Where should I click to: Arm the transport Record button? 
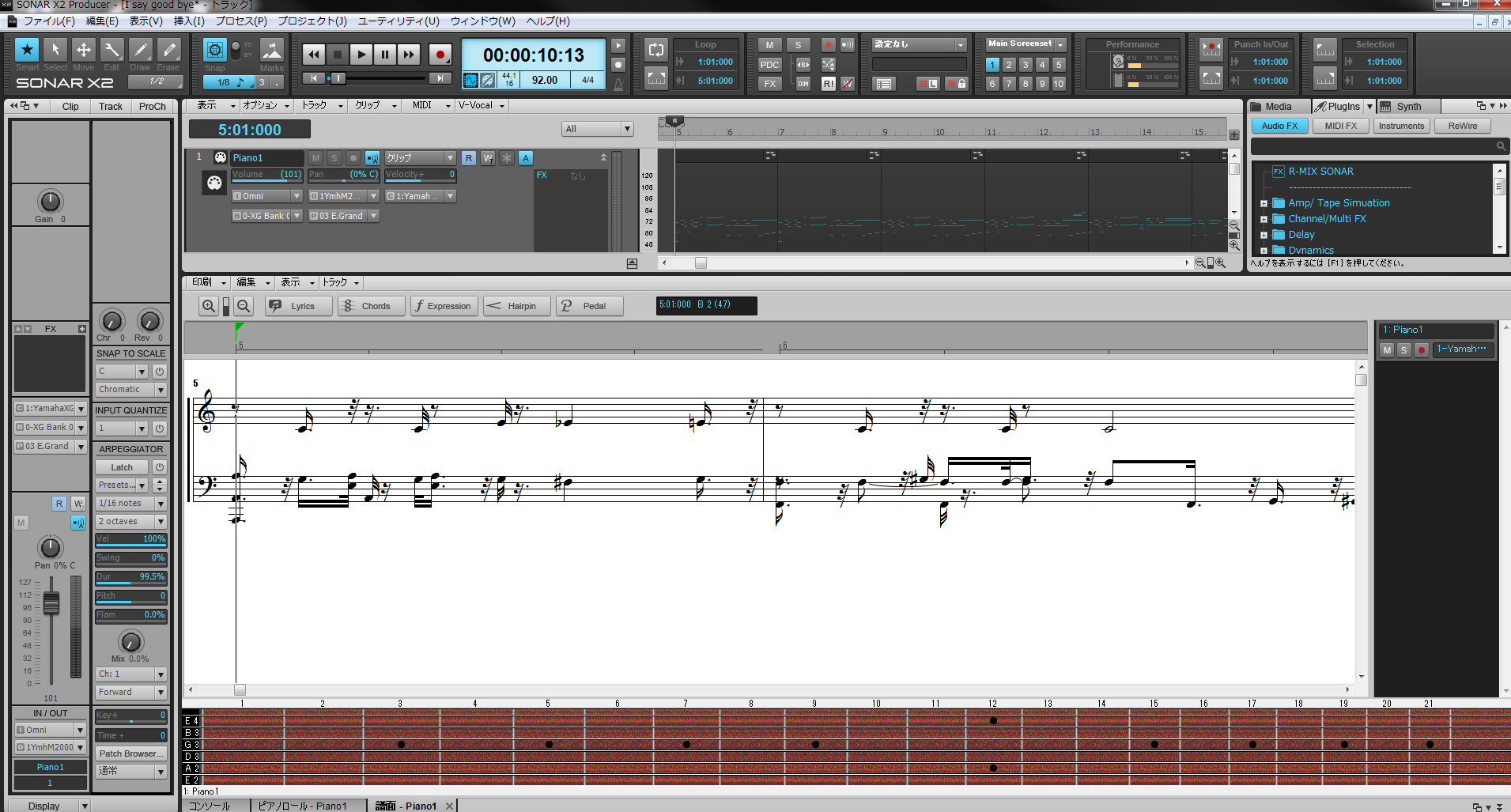(440, 55)
